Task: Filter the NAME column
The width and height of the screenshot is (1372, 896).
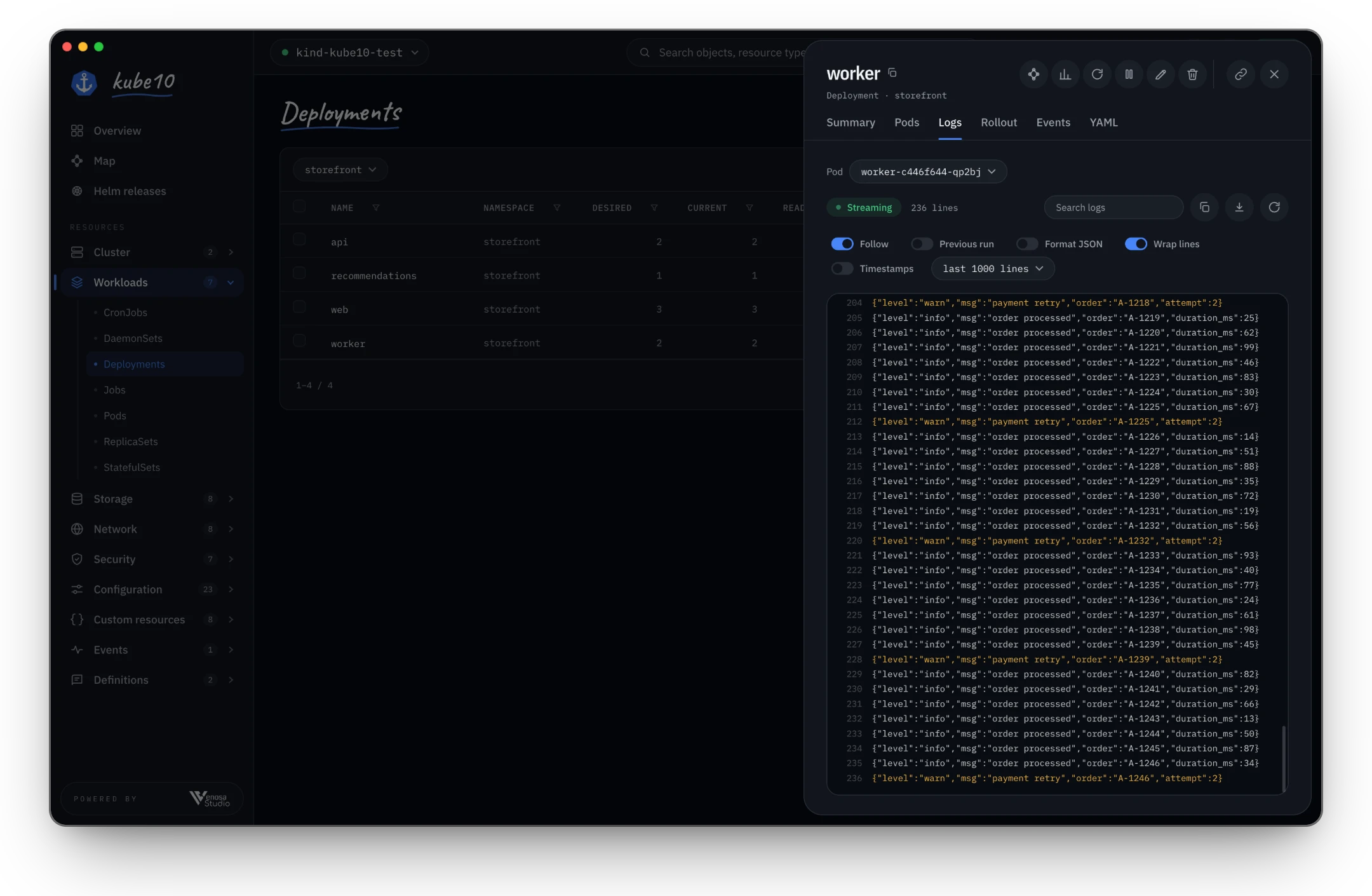Action: [x=376, y=208]
